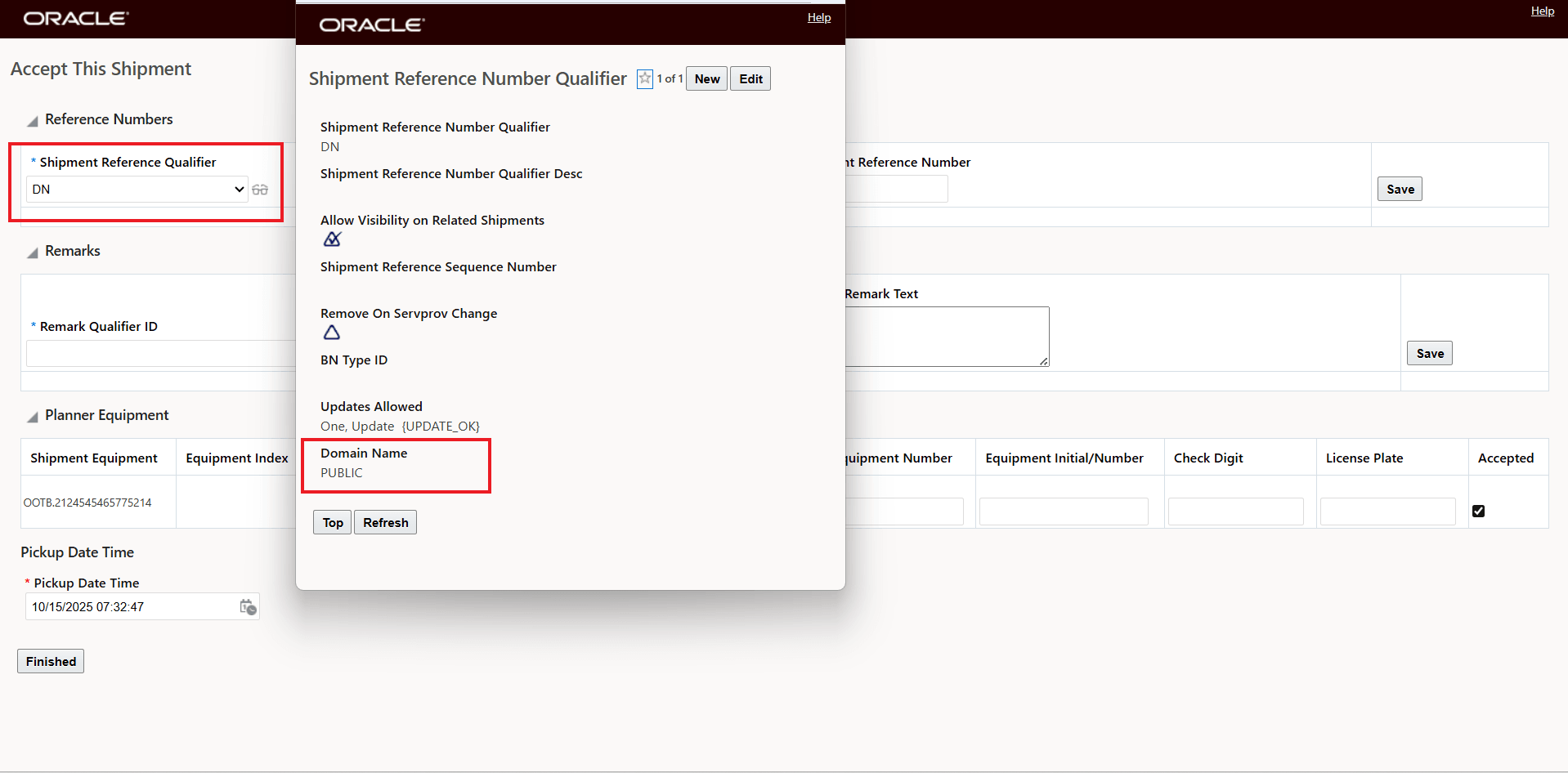Toggle the Accepted checkbox for the shipment equipment row

1478,511
